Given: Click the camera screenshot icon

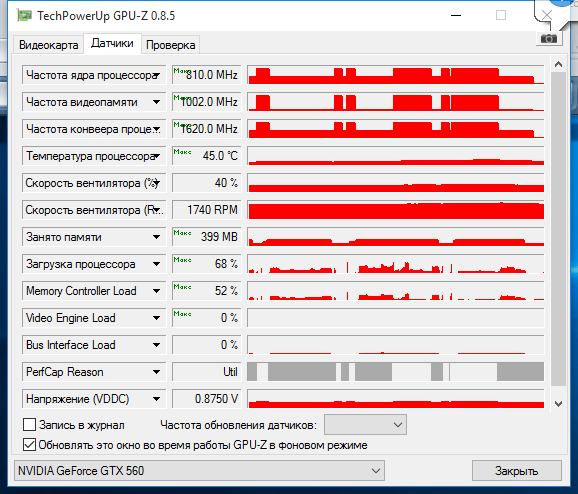Looking at the screenshot, I should [x=549, y=38].
